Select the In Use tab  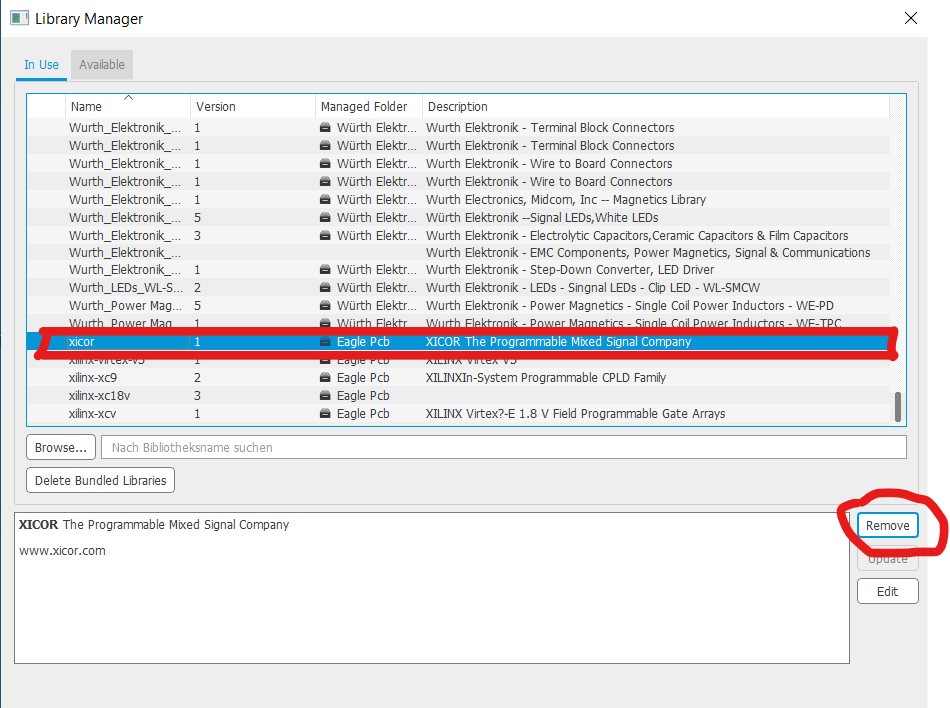41,64
